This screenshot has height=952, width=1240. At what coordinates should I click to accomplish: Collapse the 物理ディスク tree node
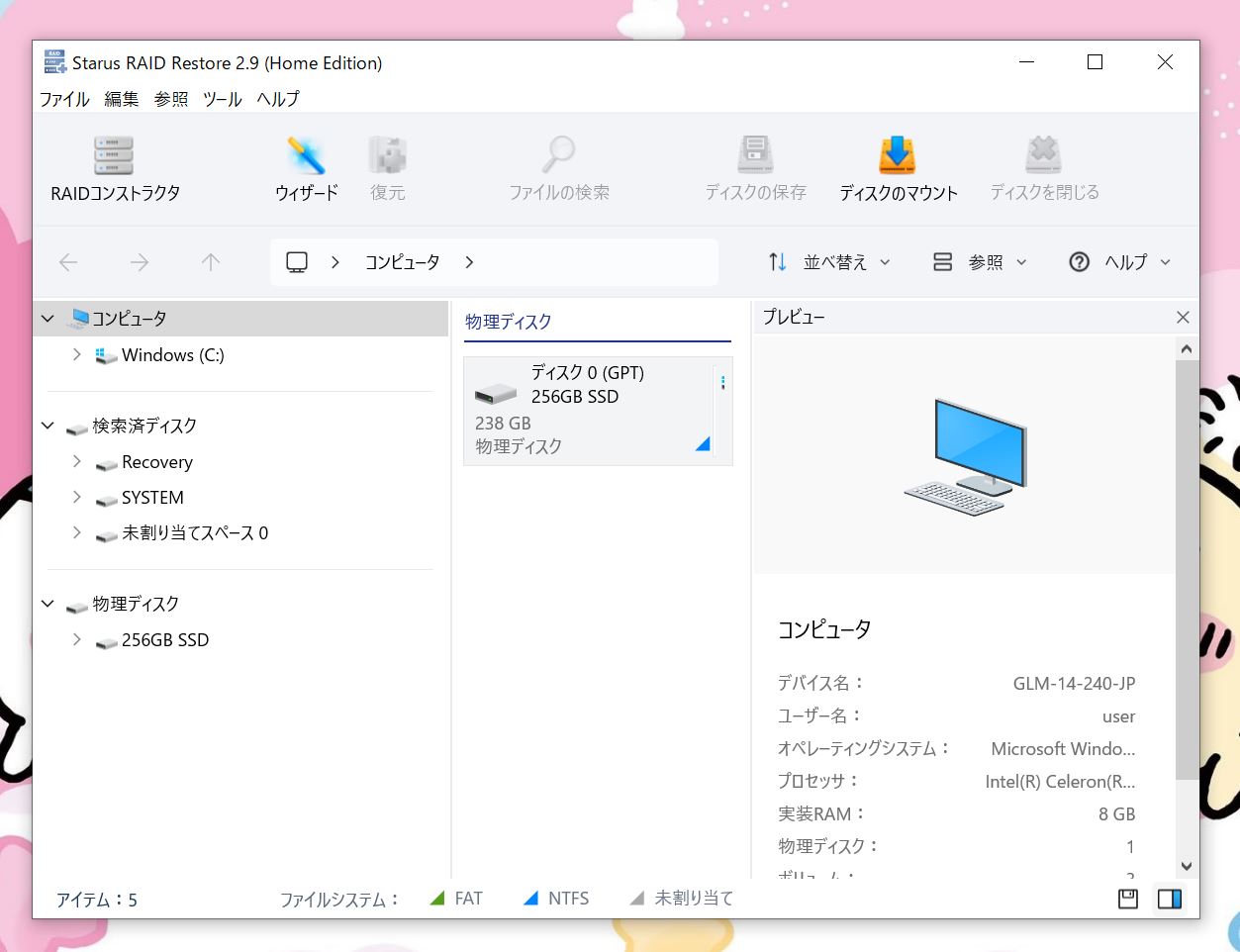(x=48, y=604)
